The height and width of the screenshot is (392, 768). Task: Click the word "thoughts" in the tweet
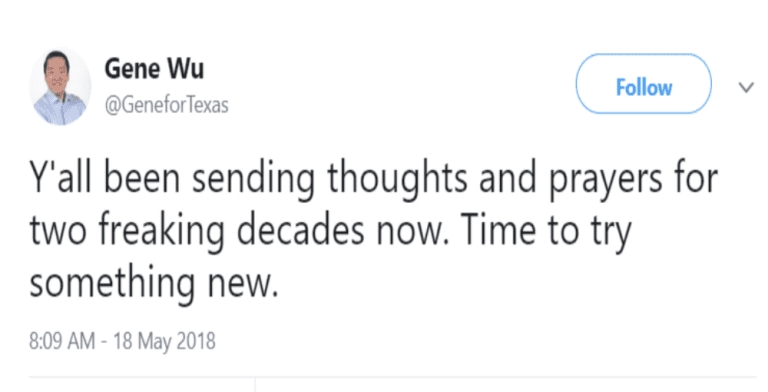[x=397, y=179]
